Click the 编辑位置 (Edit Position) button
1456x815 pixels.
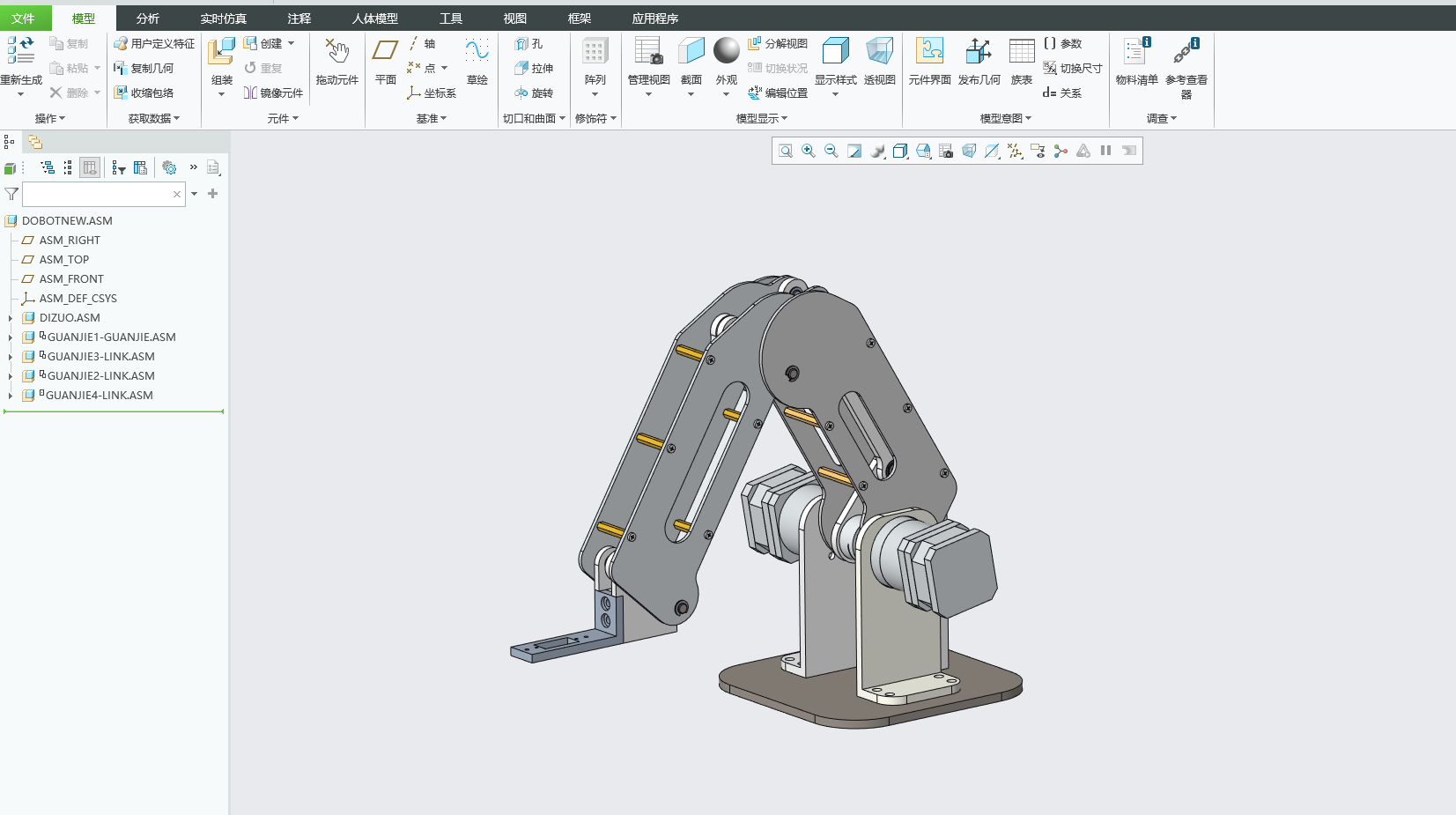778,93
